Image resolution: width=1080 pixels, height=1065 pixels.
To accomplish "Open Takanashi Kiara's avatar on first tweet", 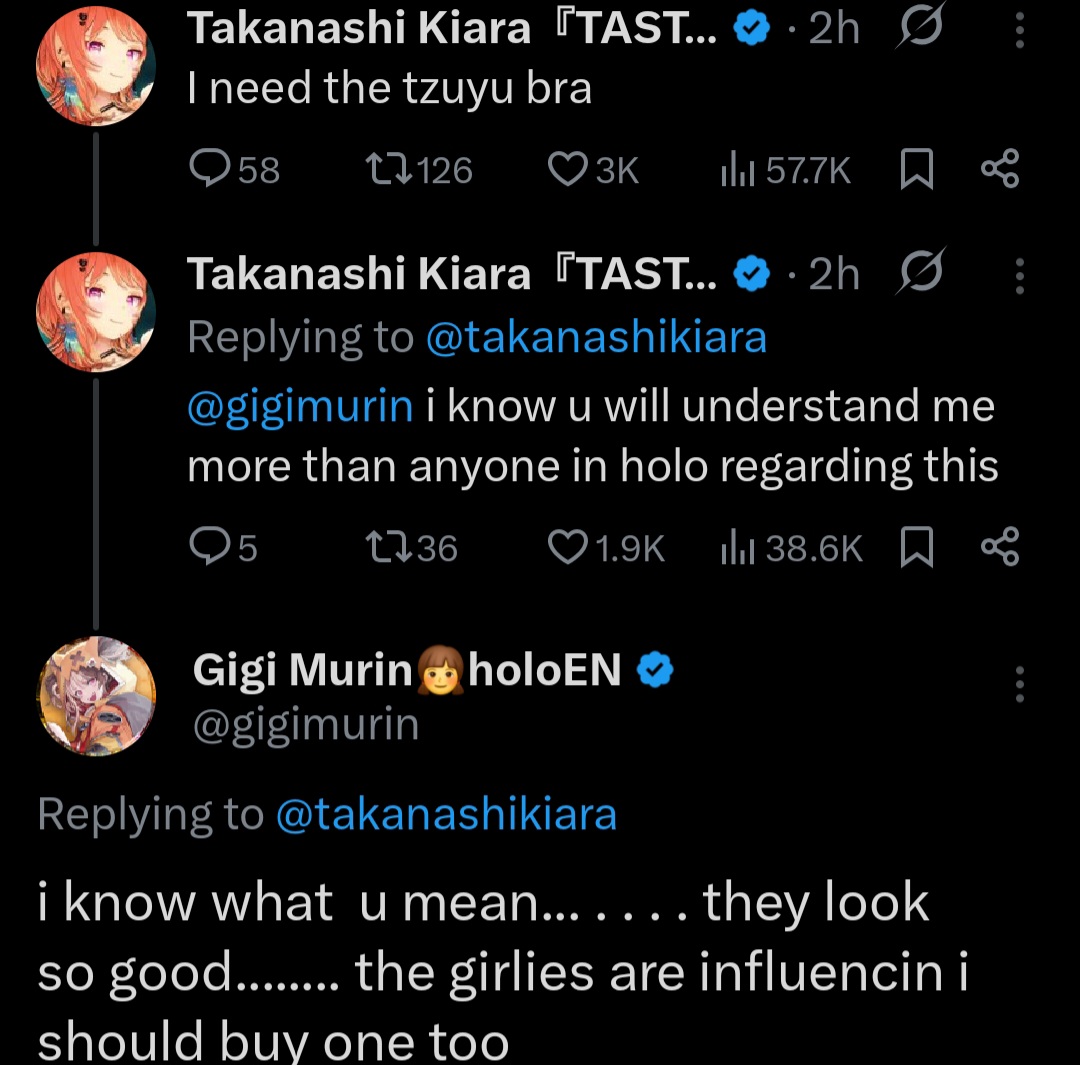I will [x=96, y=67].
